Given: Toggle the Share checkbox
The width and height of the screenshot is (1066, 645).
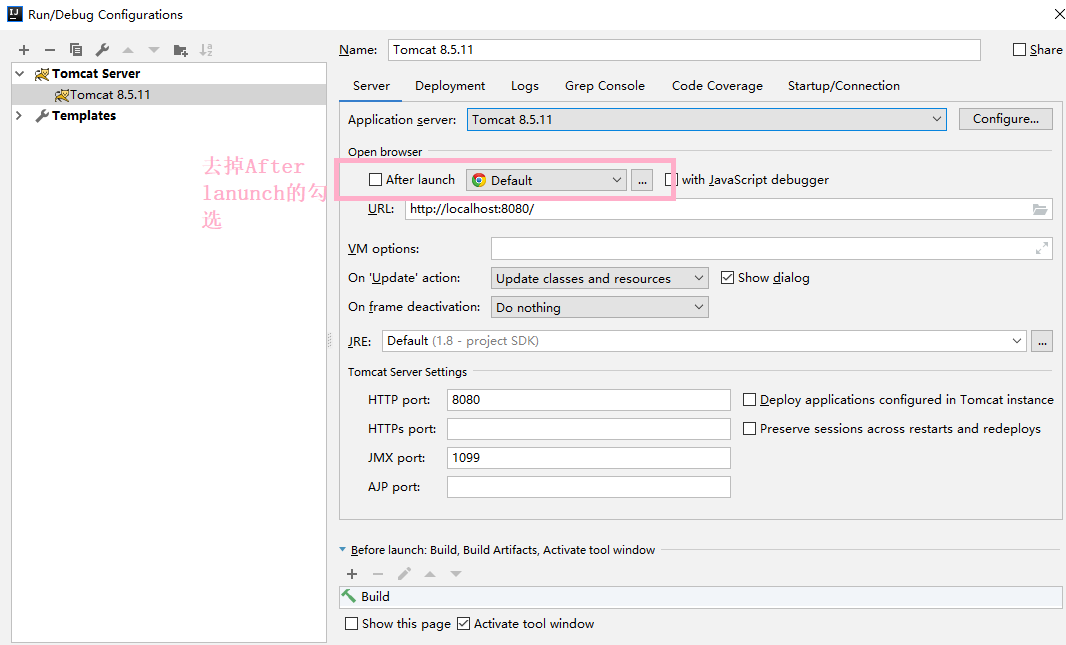Looking at the screenshot, I should (x=1019, y=50).
